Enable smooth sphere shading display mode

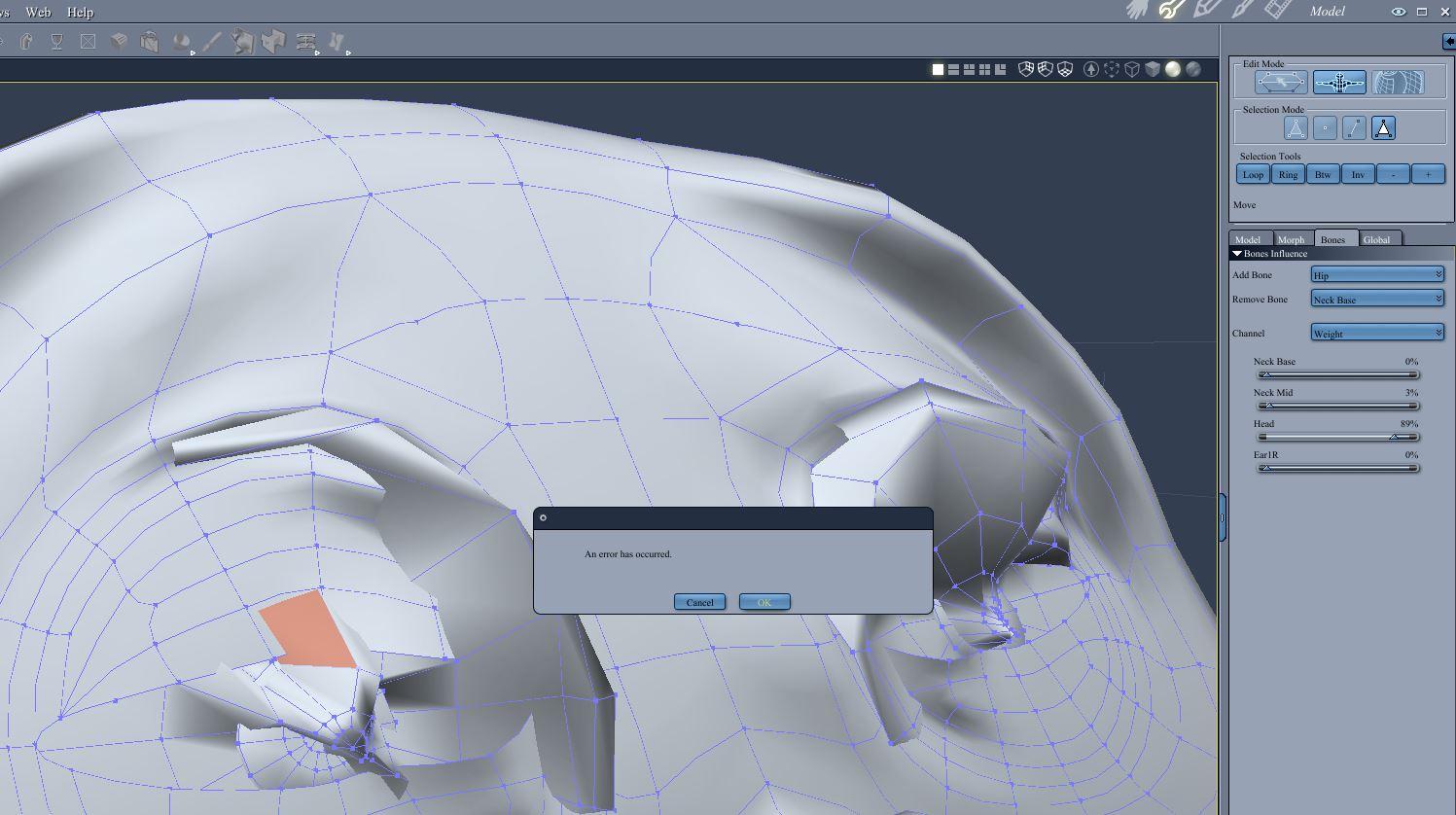tap(1173, 69)
